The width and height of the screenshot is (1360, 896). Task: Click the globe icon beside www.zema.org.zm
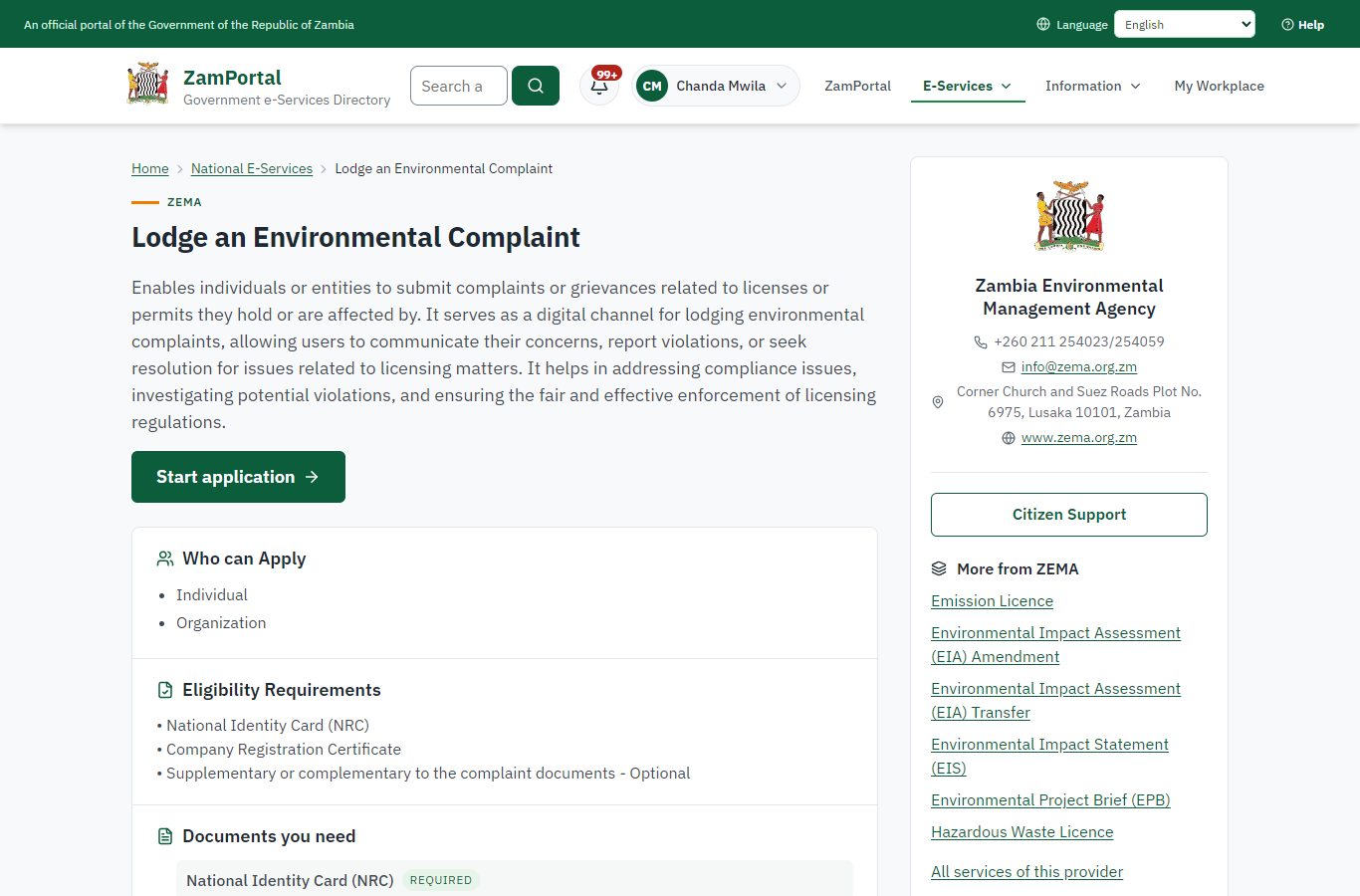1009,438
